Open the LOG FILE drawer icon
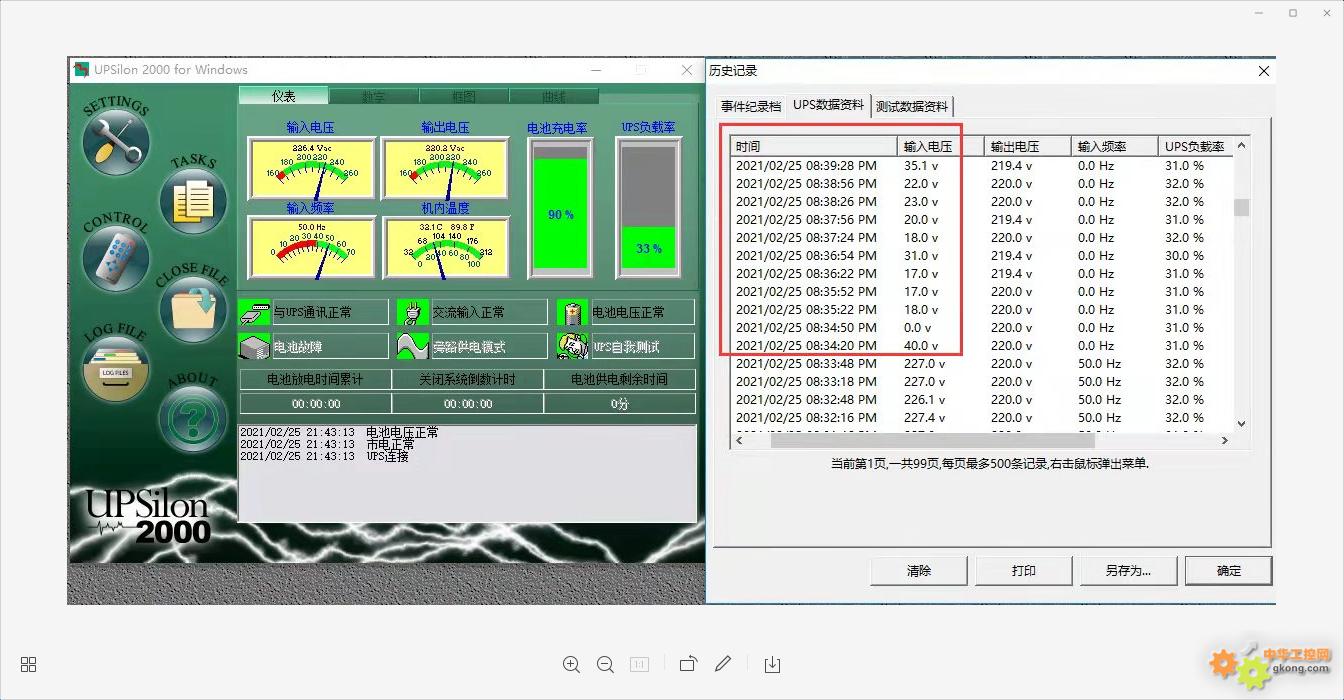1344x700 pixels. coord(116,370)
